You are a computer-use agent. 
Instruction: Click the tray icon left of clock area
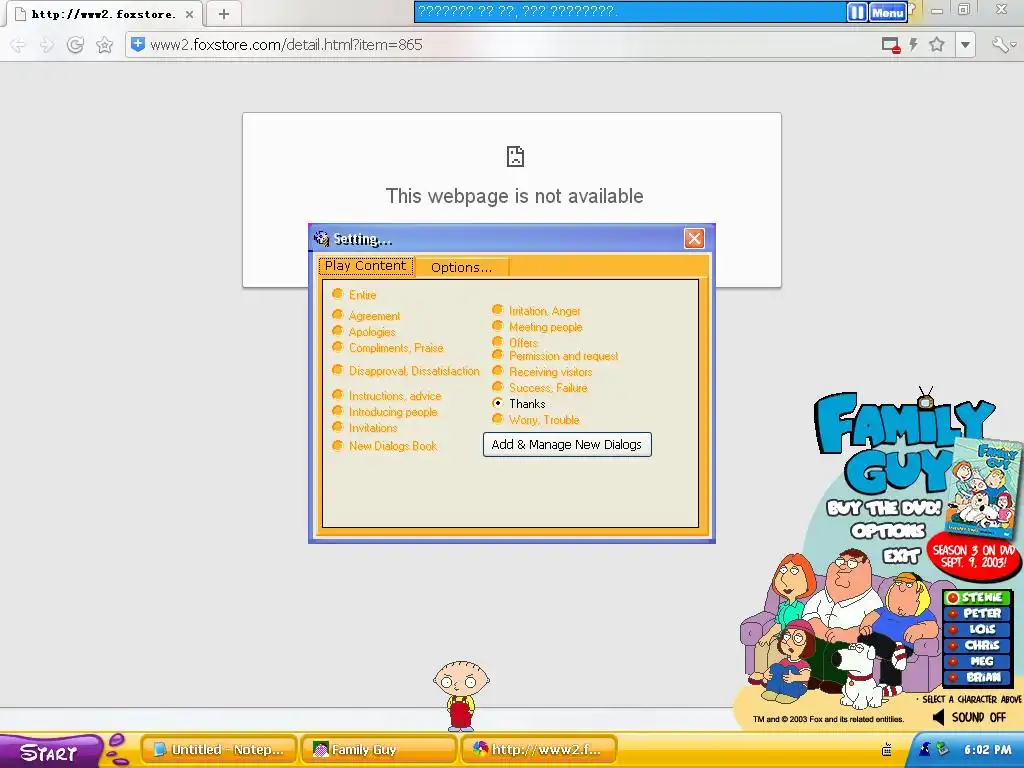(x=887, y=749)
